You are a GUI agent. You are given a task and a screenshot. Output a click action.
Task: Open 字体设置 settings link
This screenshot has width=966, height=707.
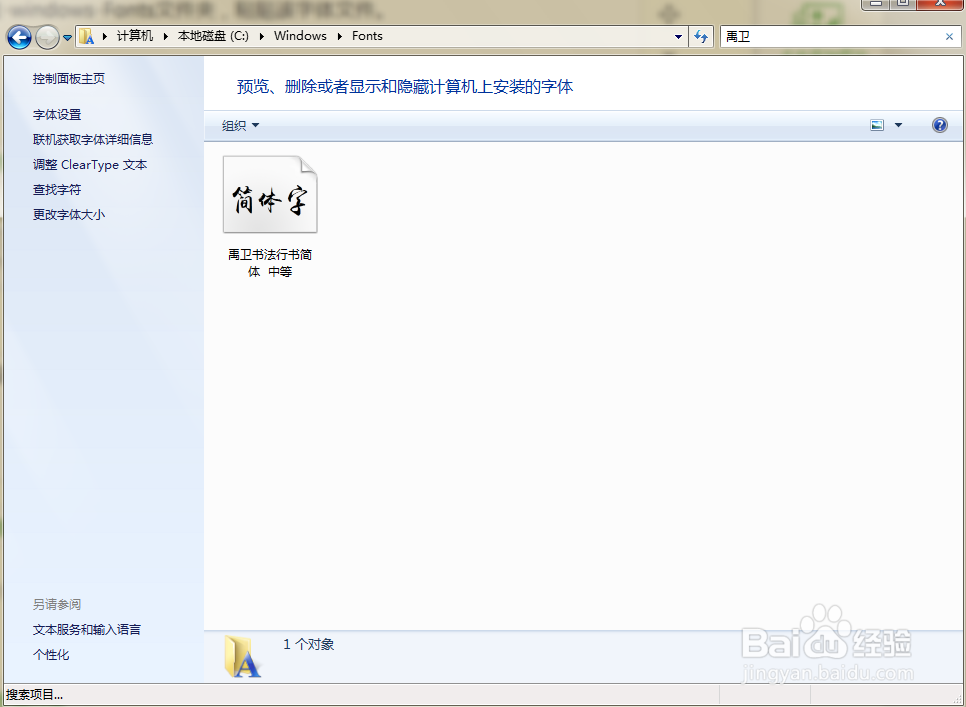56,114
